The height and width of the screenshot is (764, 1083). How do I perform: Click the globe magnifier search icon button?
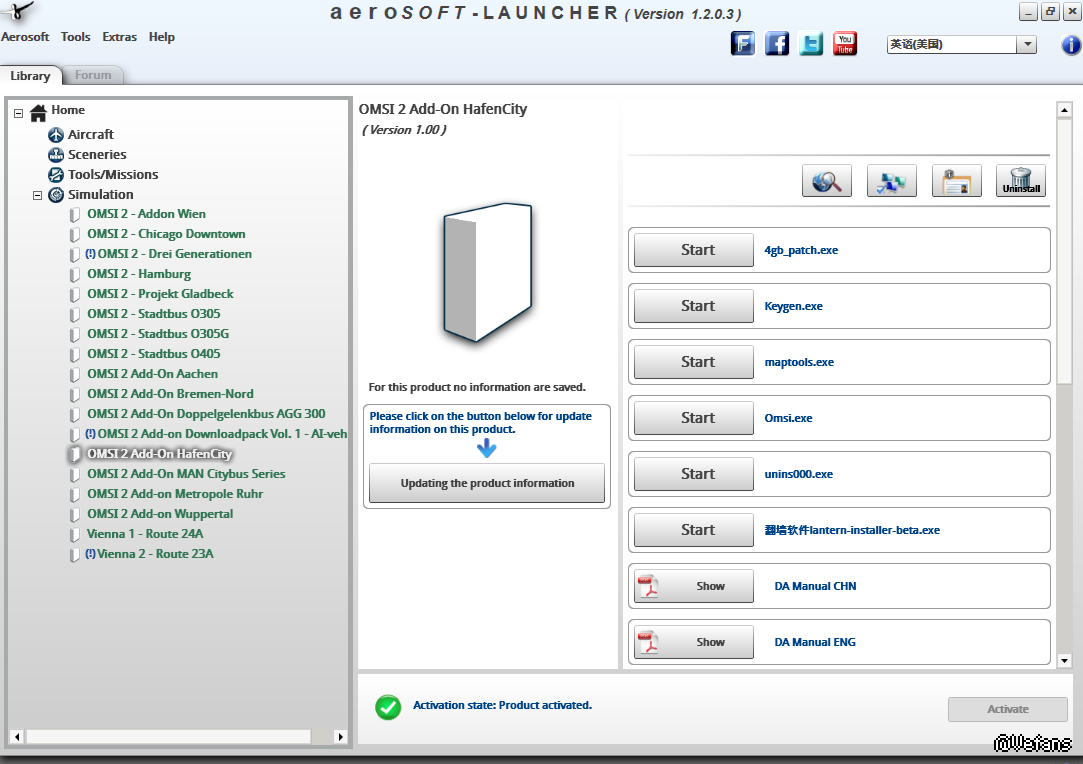(827, 181)
